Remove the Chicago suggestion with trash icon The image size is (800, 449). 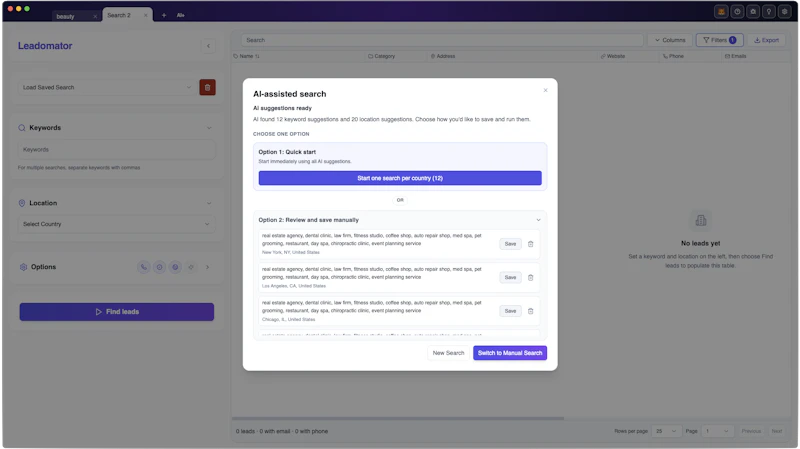(531, 311)
